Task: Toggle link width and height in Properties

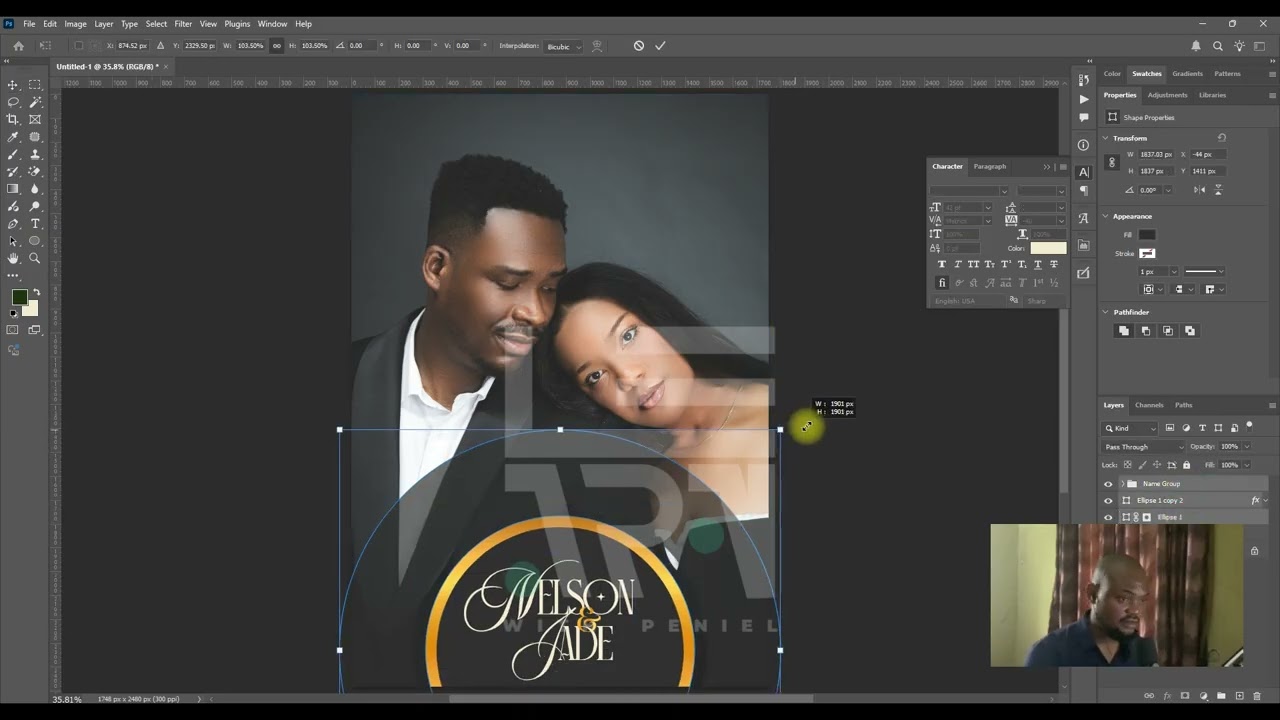Action: click(1112, 162)
